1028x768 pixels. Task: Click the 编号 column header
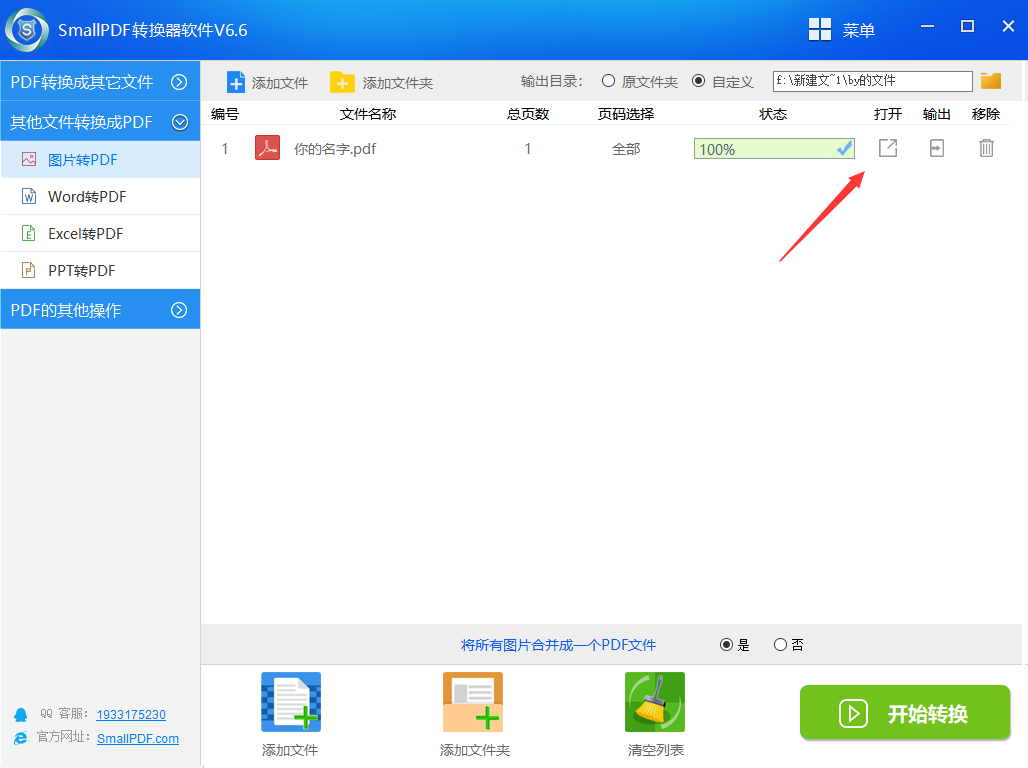pyautogui.click(x=225, y=114)
